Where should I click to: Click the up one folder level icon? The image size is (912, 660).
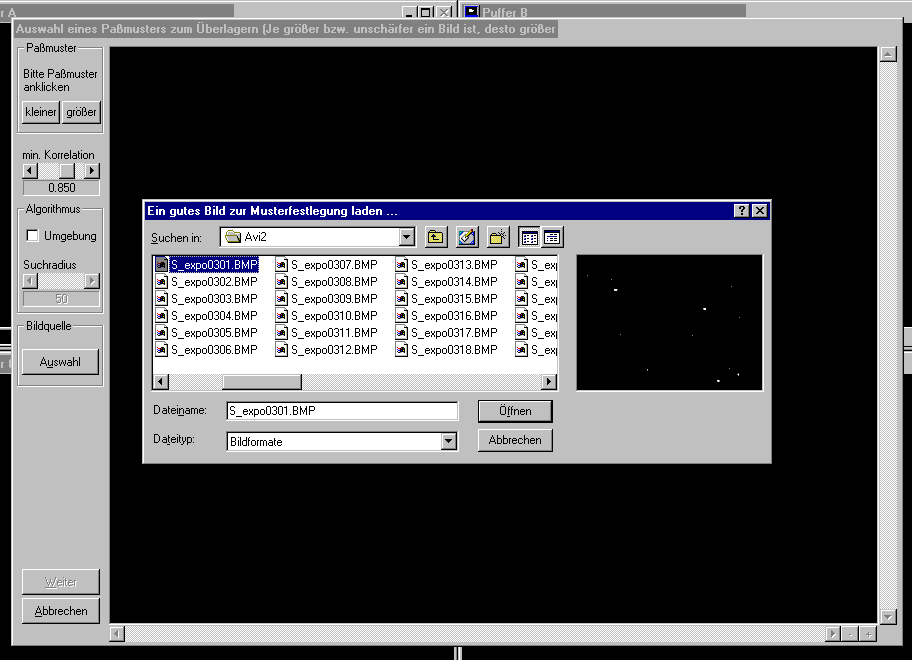[x=436, y=237]
